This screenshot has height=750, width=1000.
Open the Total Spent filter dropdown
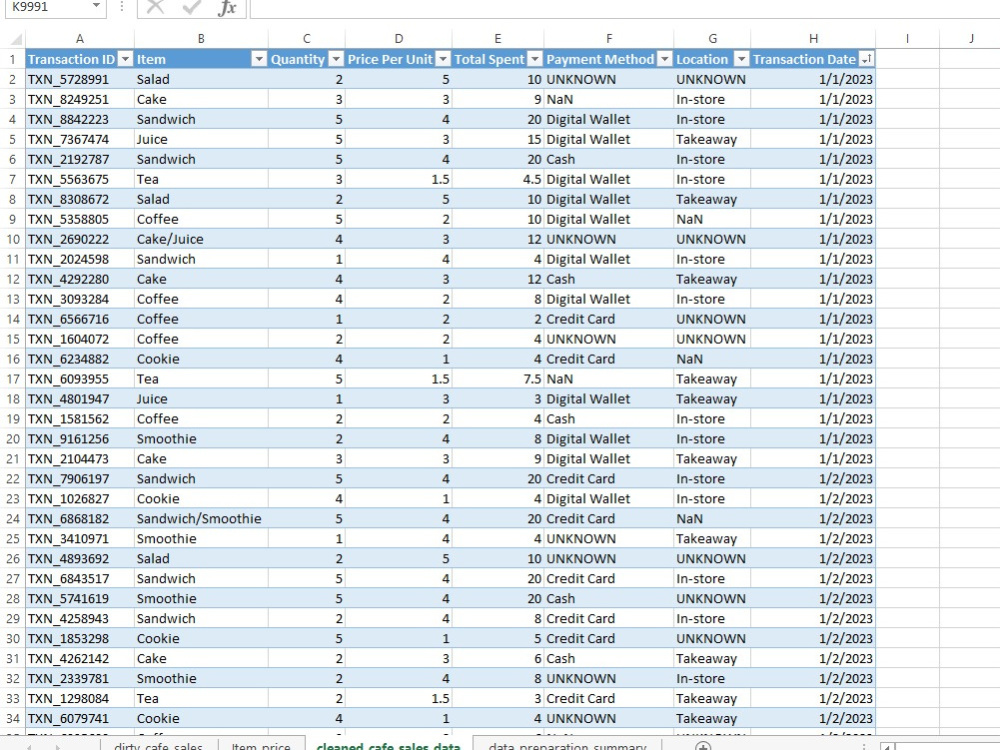[535, 59]
